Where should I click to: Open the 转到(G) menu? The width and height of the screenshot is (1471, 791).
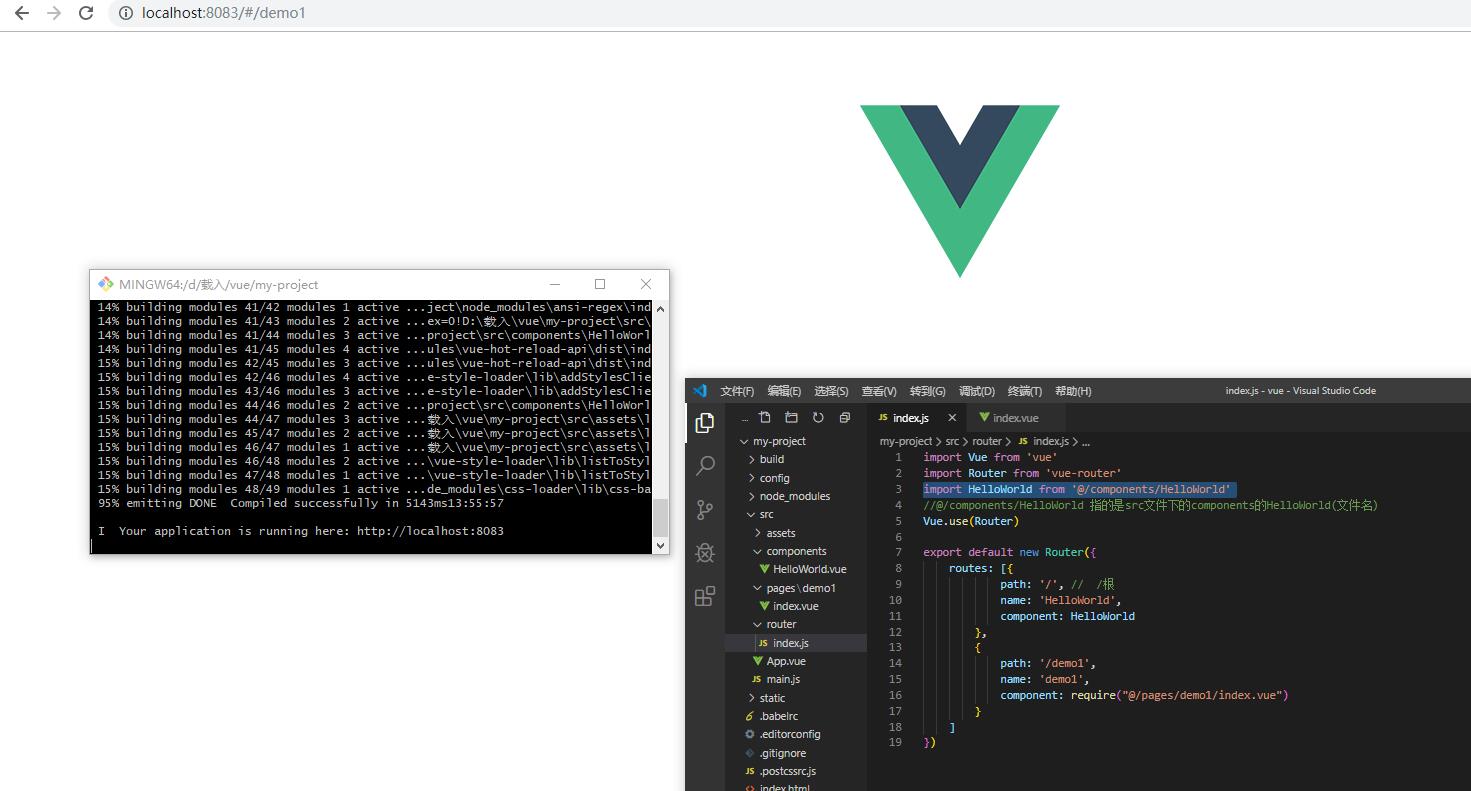[927, 391]
